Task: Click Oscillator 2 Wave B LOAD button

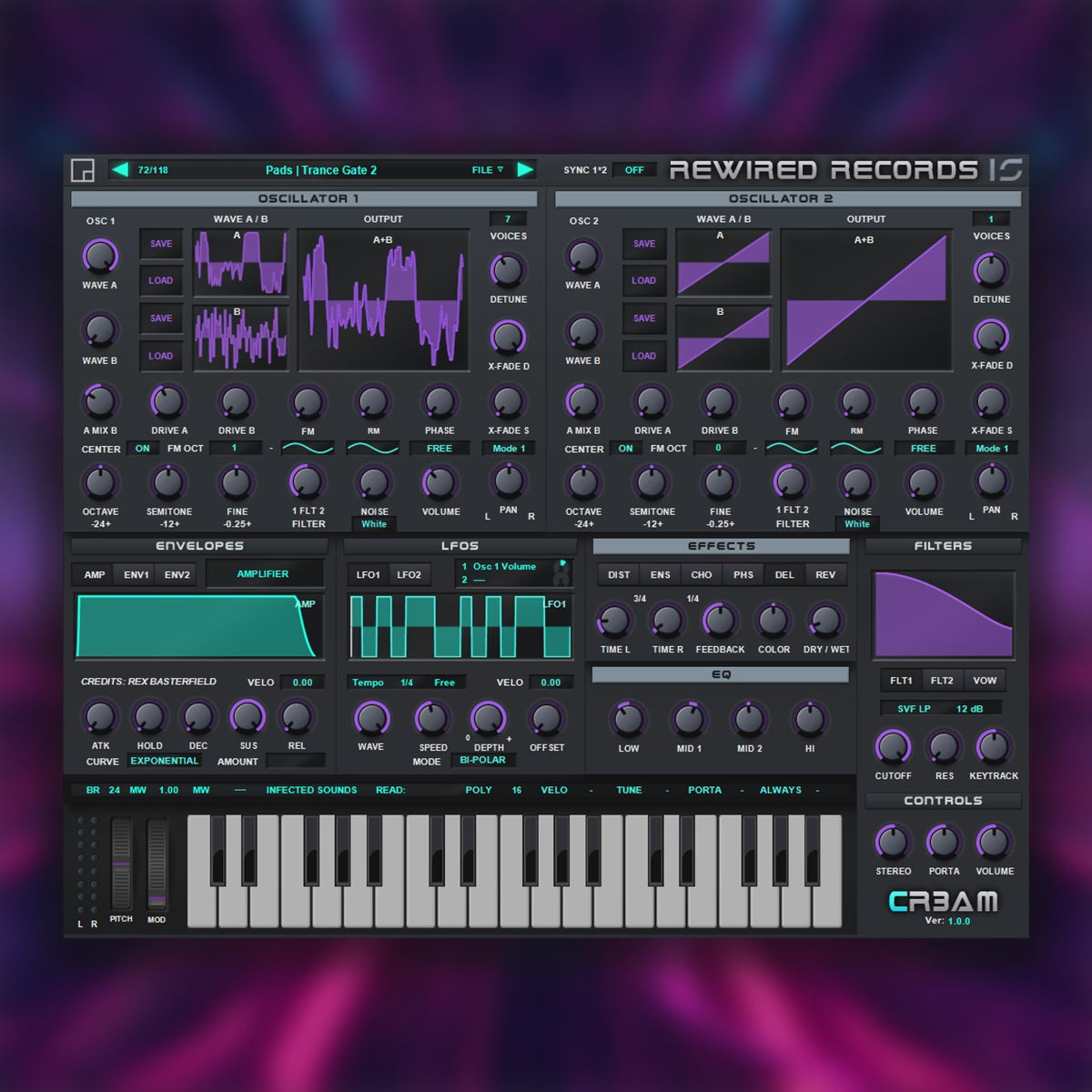Action: 643,356
